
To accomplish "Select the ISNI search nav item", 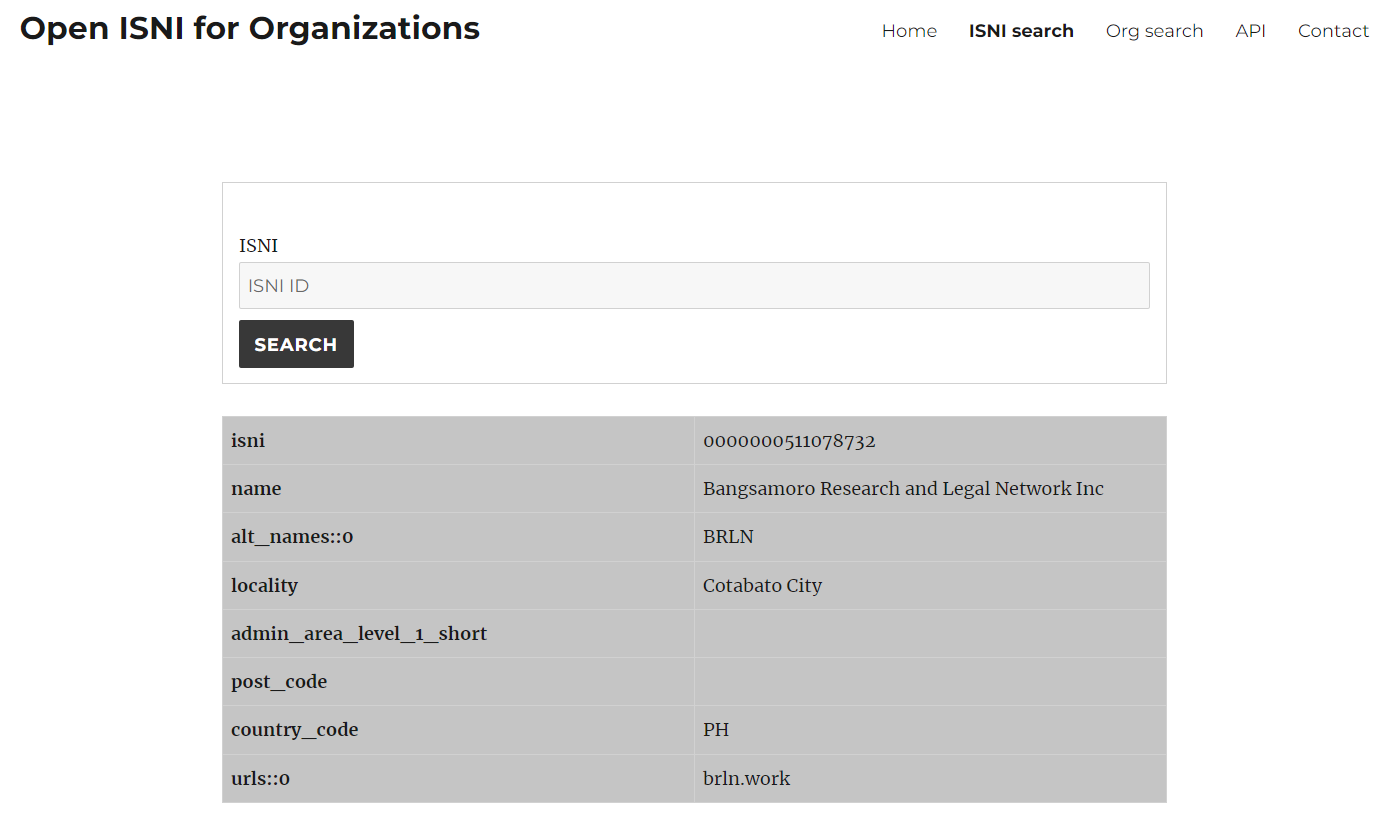I will (x=1021, y=31).
